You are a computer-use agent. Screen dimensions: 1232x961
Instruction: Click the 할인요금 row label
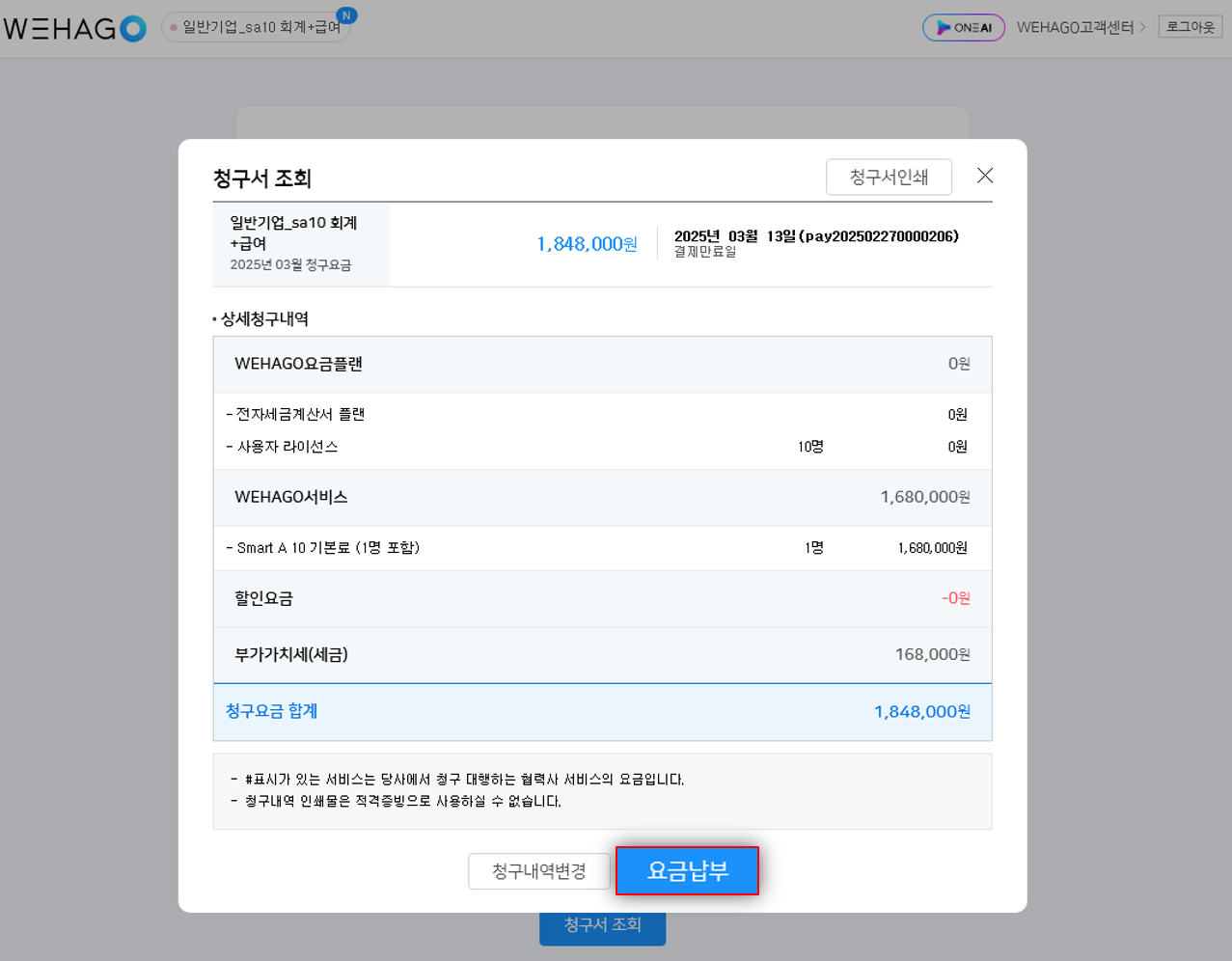[x=263, y=598]
